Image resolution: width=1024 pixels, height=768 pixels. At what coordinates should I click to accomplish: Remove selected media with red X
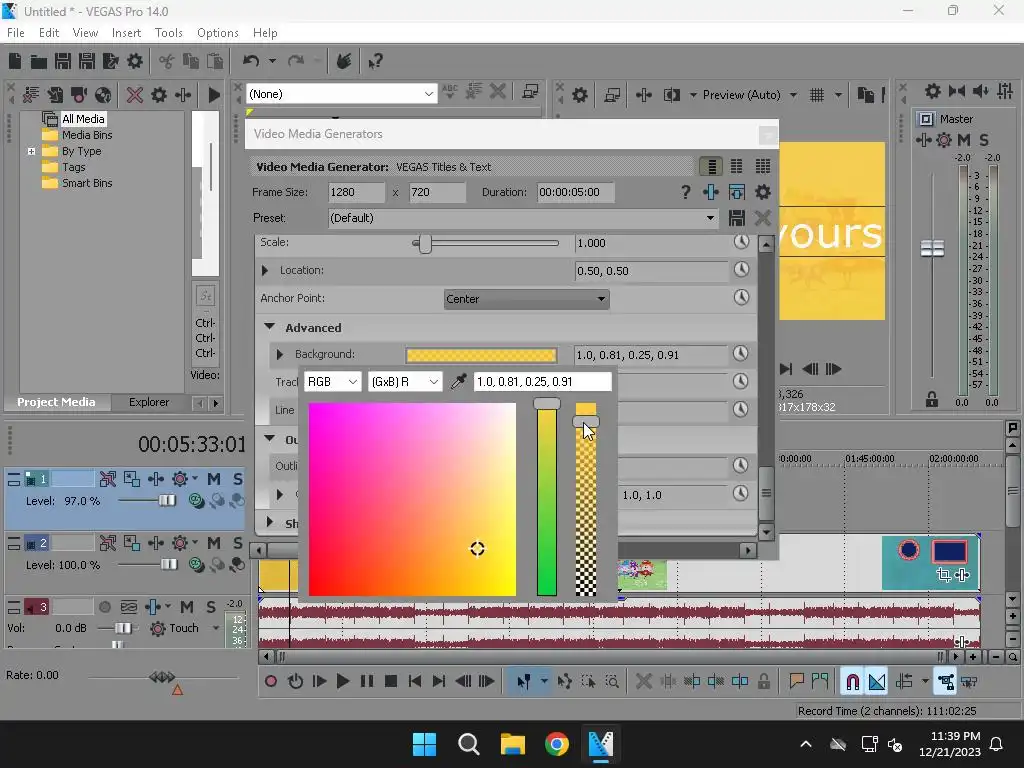click(x=135, y=95)
